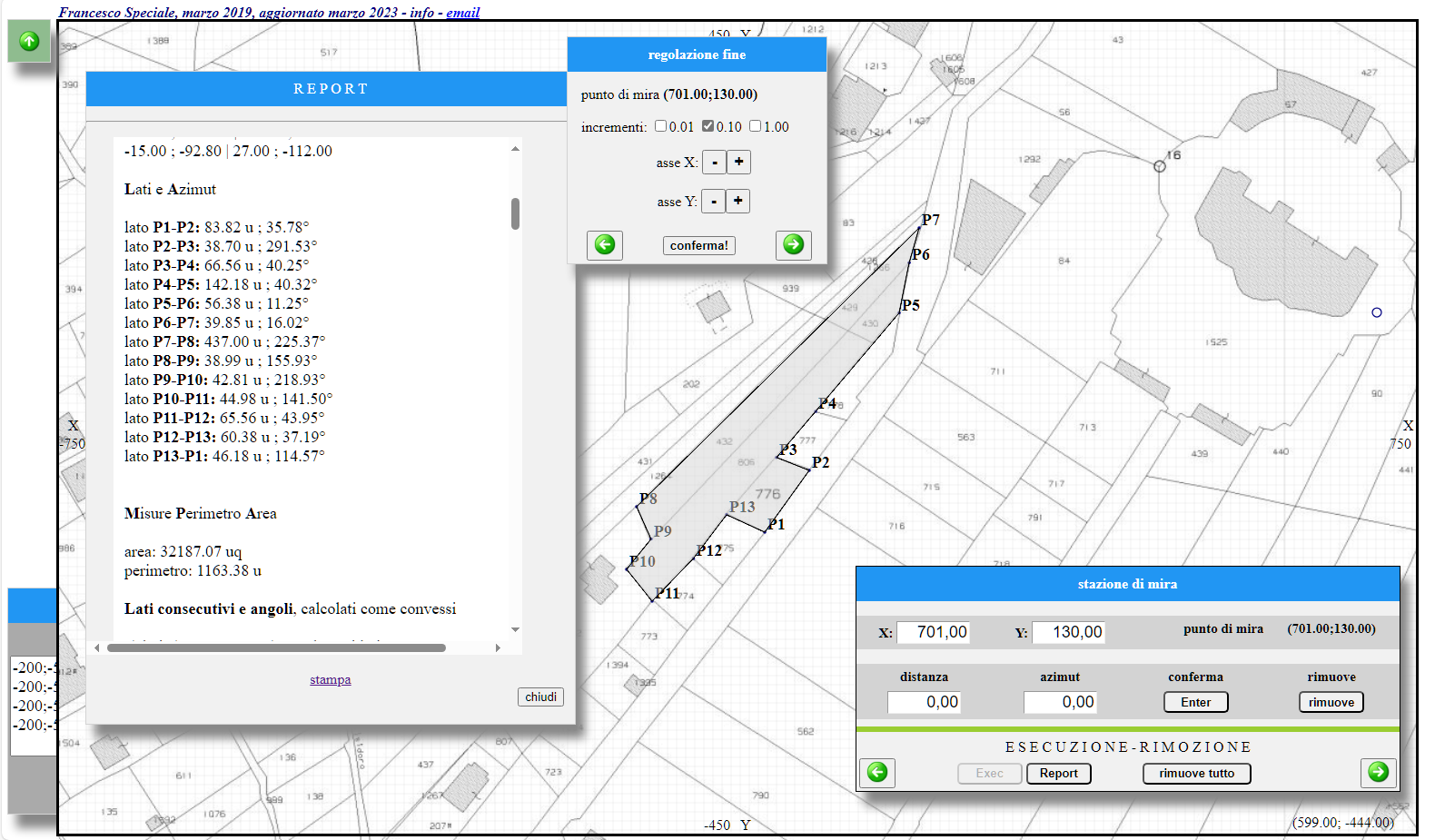Click the azimut input field
The image size is (1435, 840).
(1060, 702)
